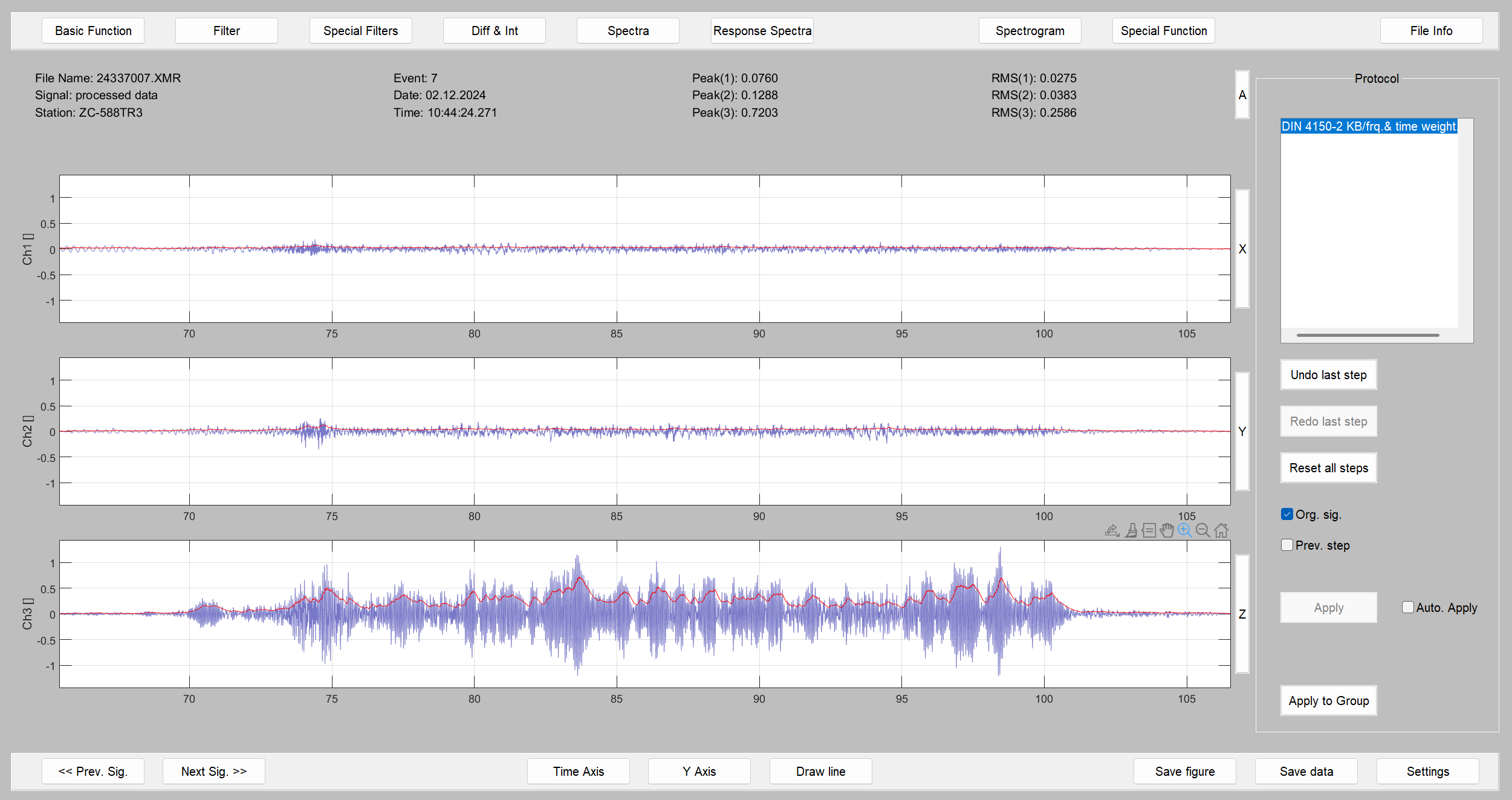Click the Z channel side button
Viewport: 1512px width, 800px height.
1242,614
